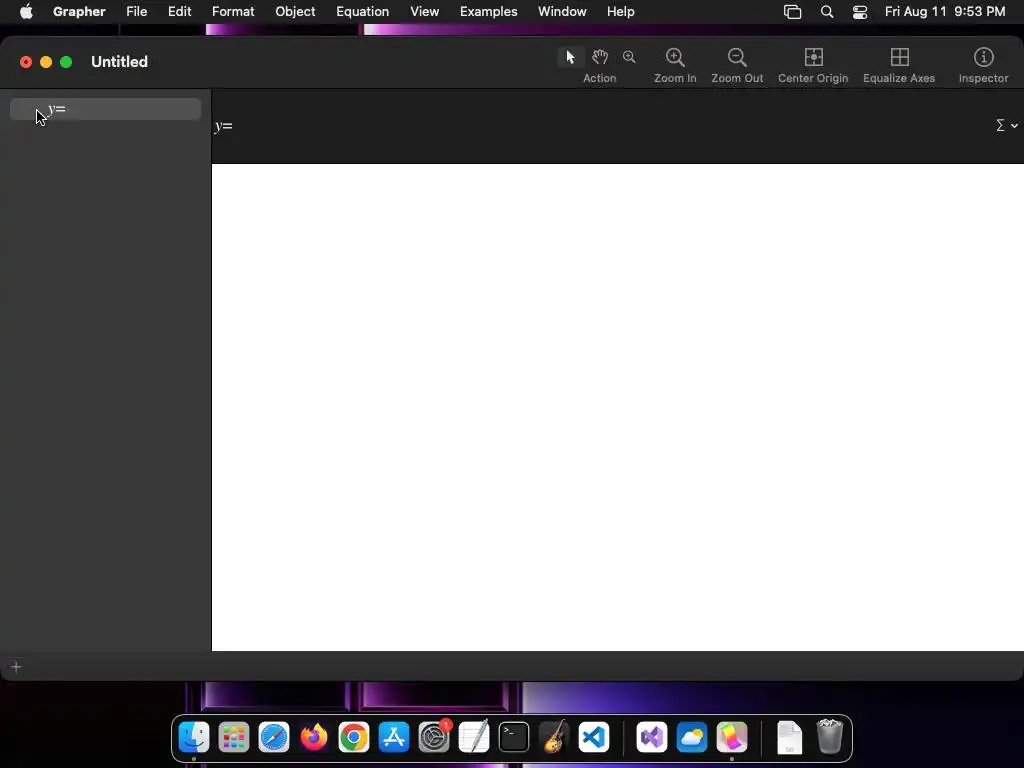Screen dimensions: 1024x768
Task: Select the magnifier zoom Action tool
Action: (x=630, y=57)
